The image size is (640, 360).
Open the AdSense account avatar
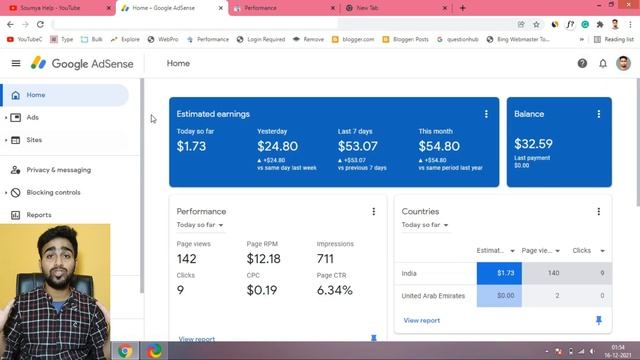click(623, 63)
